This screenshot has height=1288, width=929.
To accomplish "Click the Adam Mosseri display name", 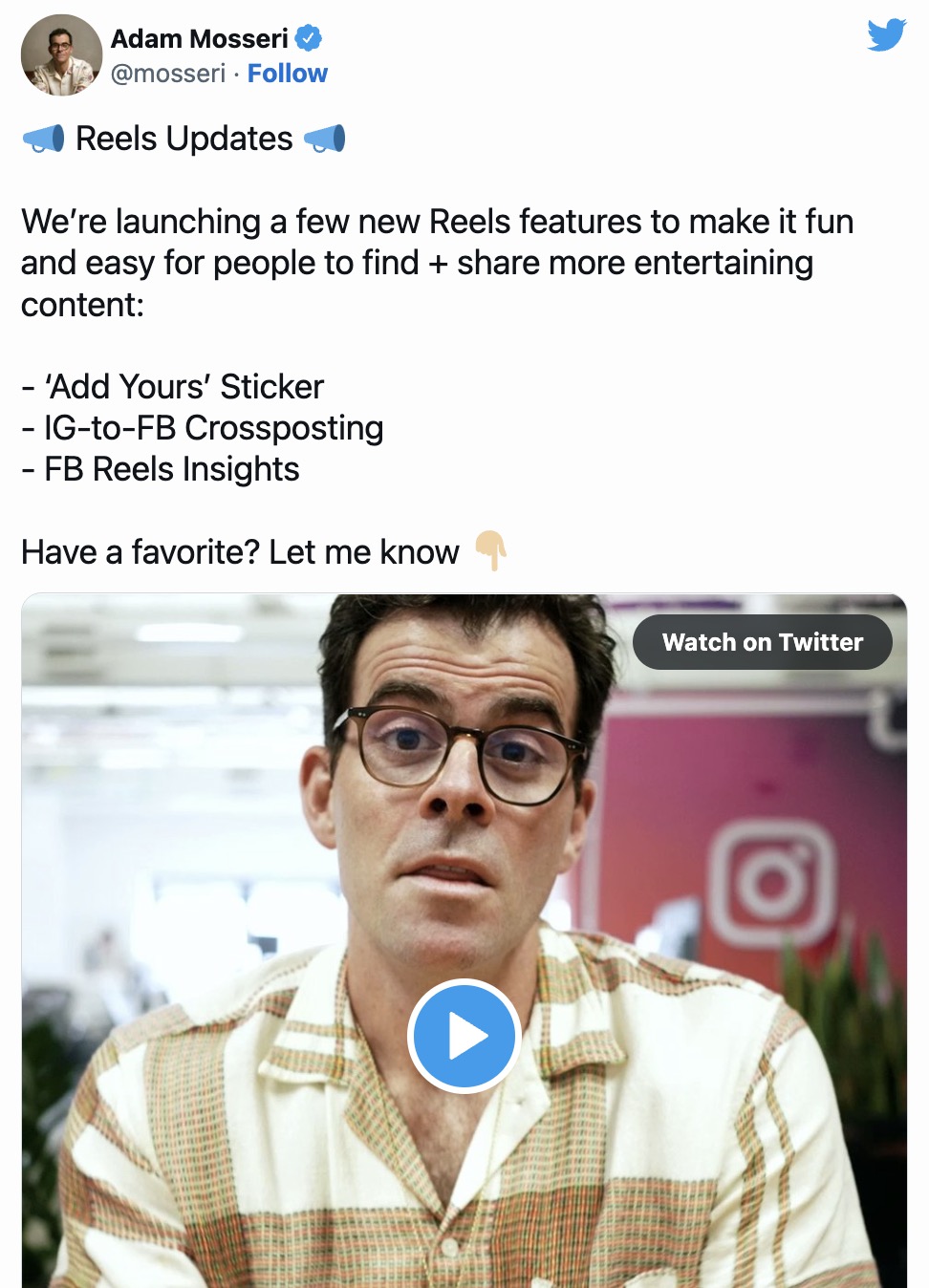I will click(x=200, y=38).
